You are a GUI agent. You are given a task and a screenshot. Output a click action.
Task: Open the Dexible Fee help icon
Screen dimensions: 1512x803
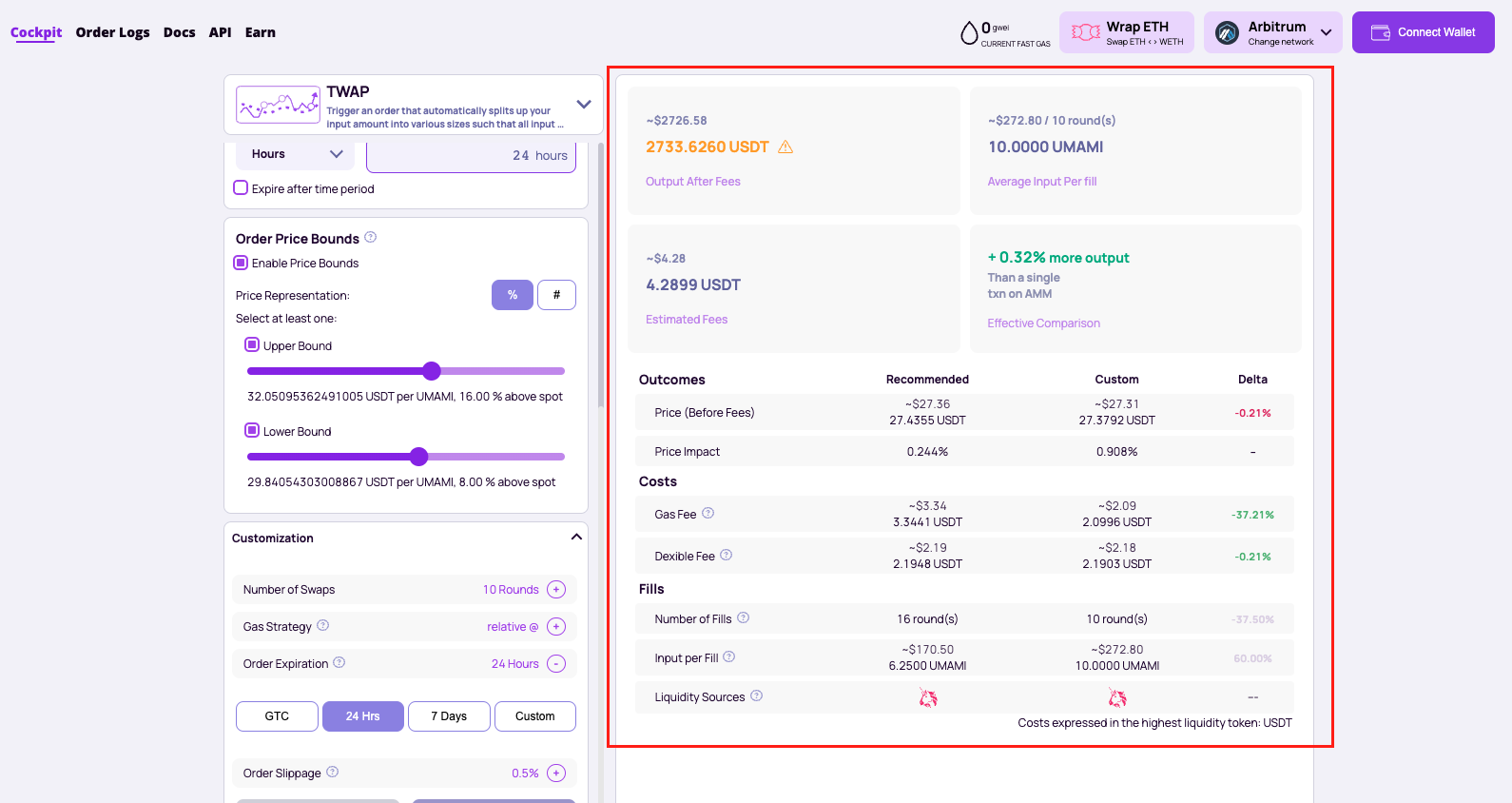pyautogui.click(x=727, y=555)
